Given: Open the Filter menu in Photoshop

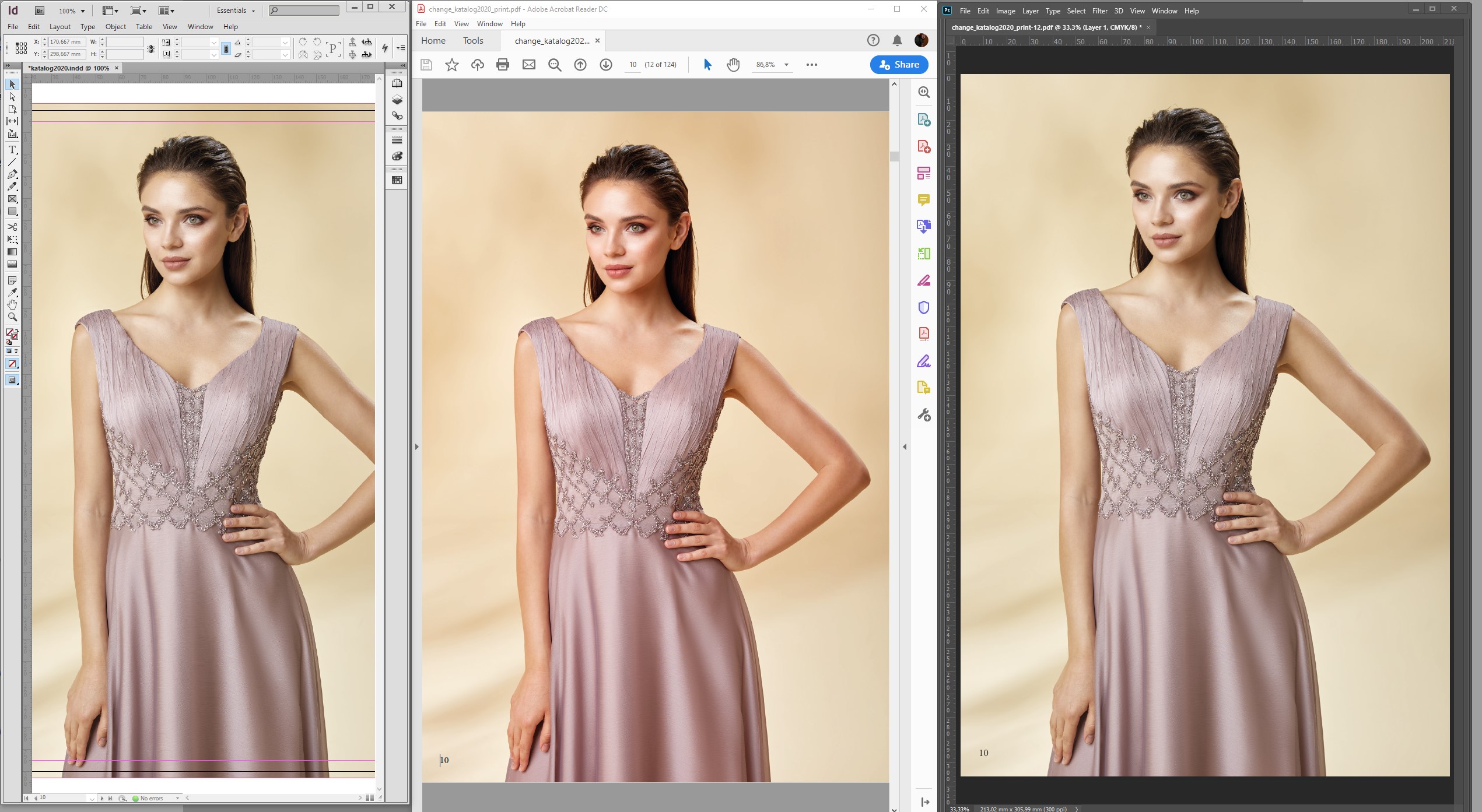Looking at the screenshot, I should pyautogui.click(x=1100, y=10).
